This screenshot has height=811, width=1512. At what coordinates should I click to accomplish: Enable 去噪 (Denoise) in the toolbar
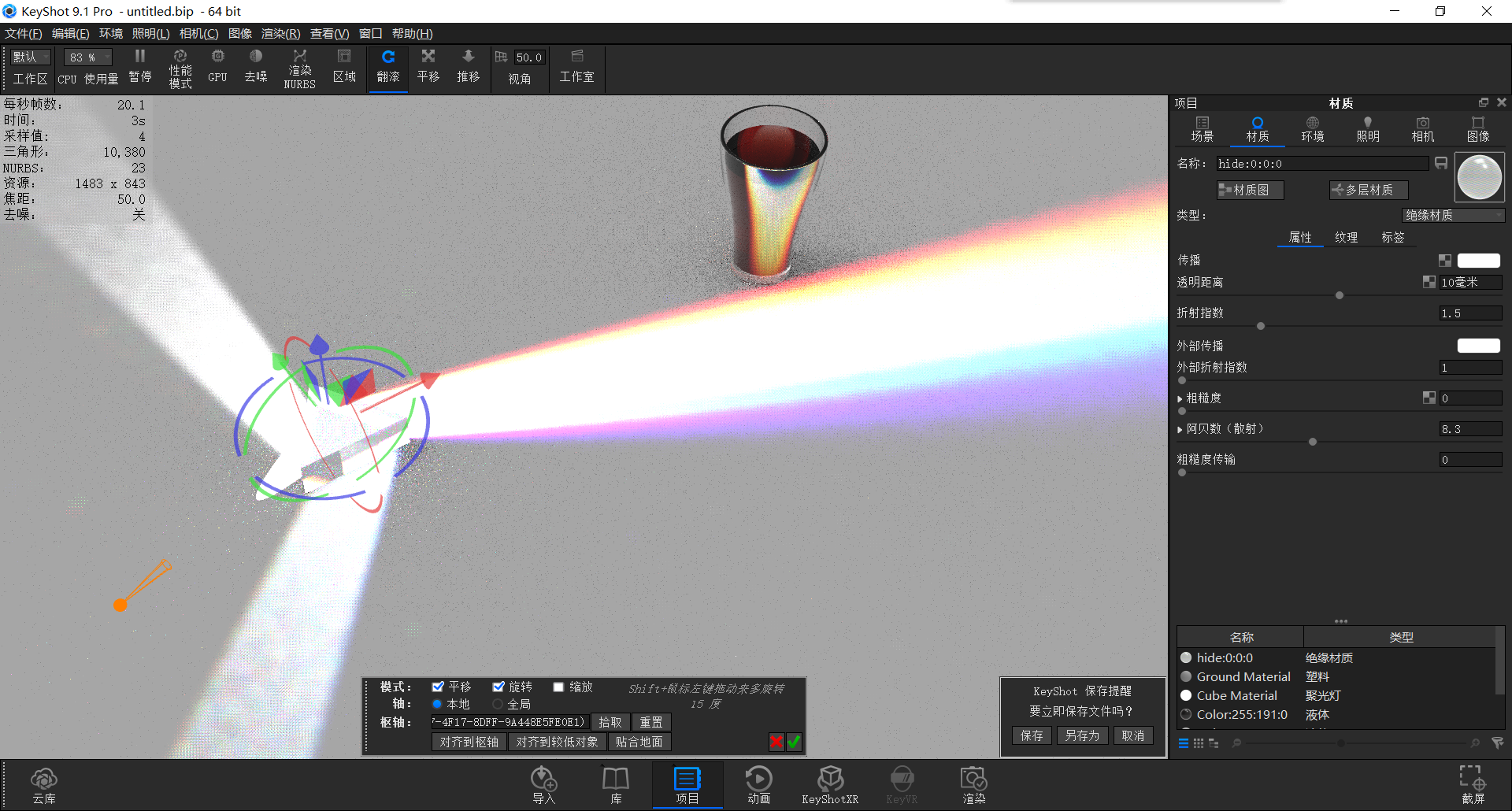coord(255,67)
